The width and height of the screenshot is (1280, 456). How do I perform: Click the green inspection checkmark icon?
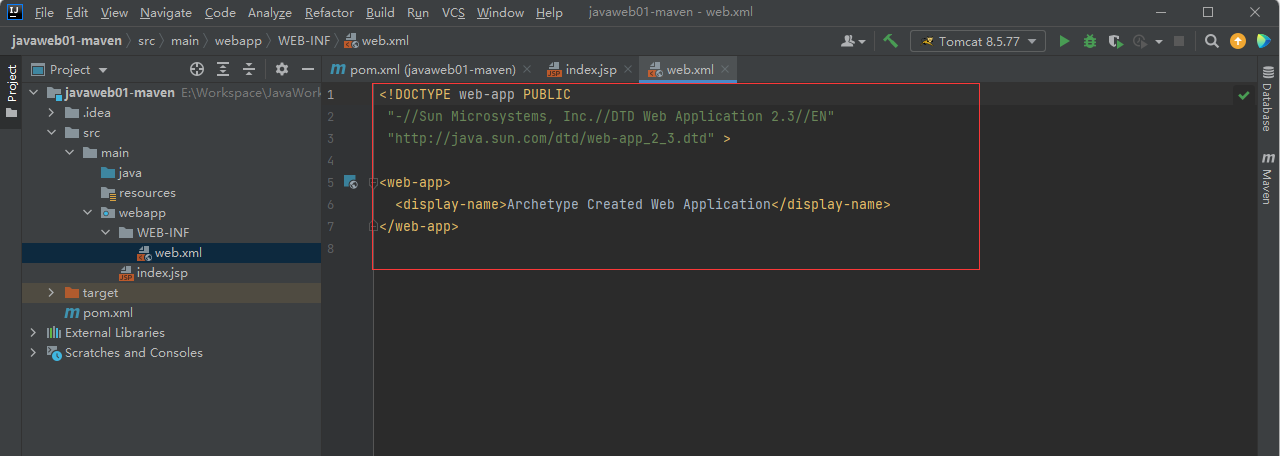1243,95
